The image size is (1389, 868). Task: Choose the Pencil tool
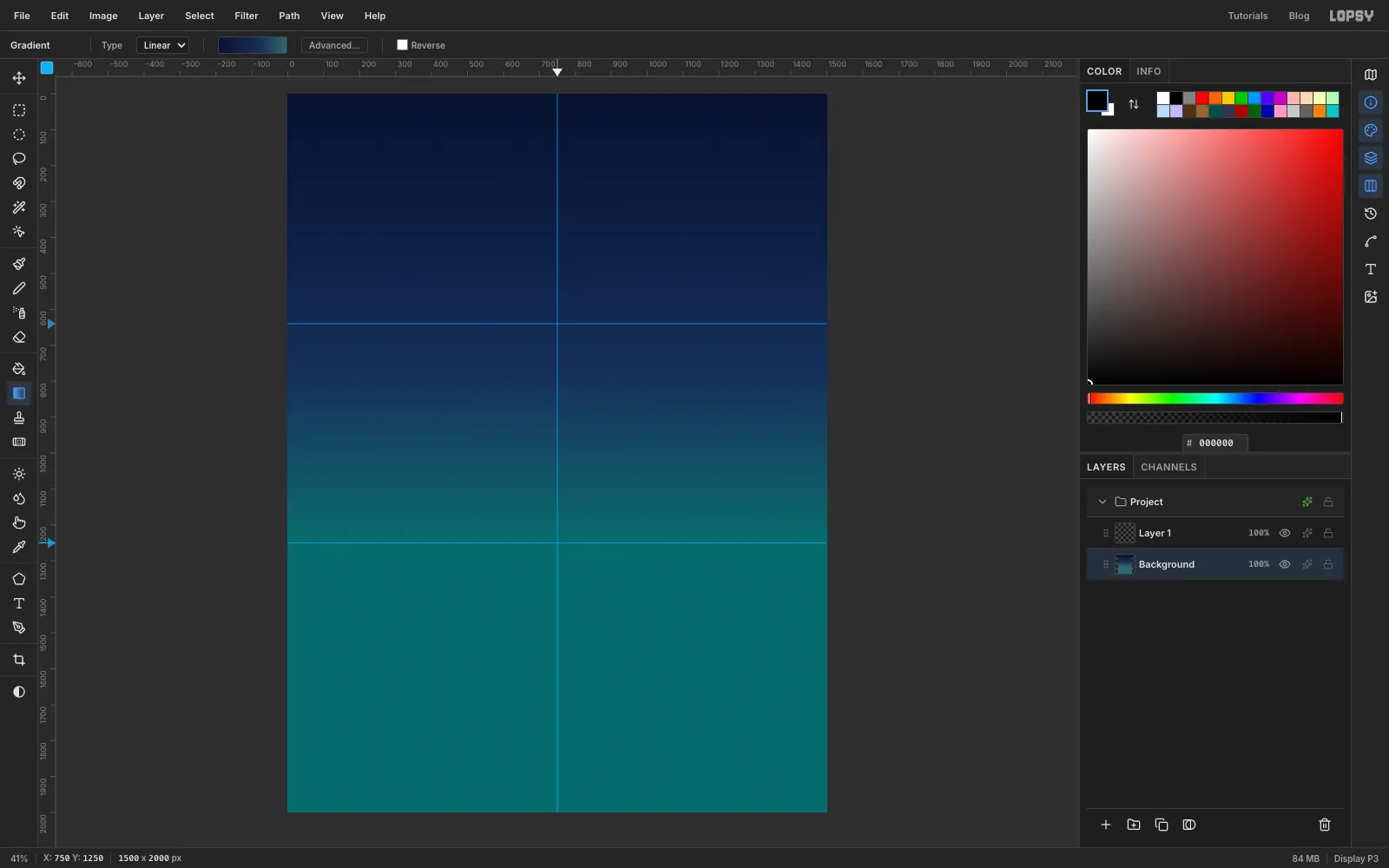click(x=19, y=288)
